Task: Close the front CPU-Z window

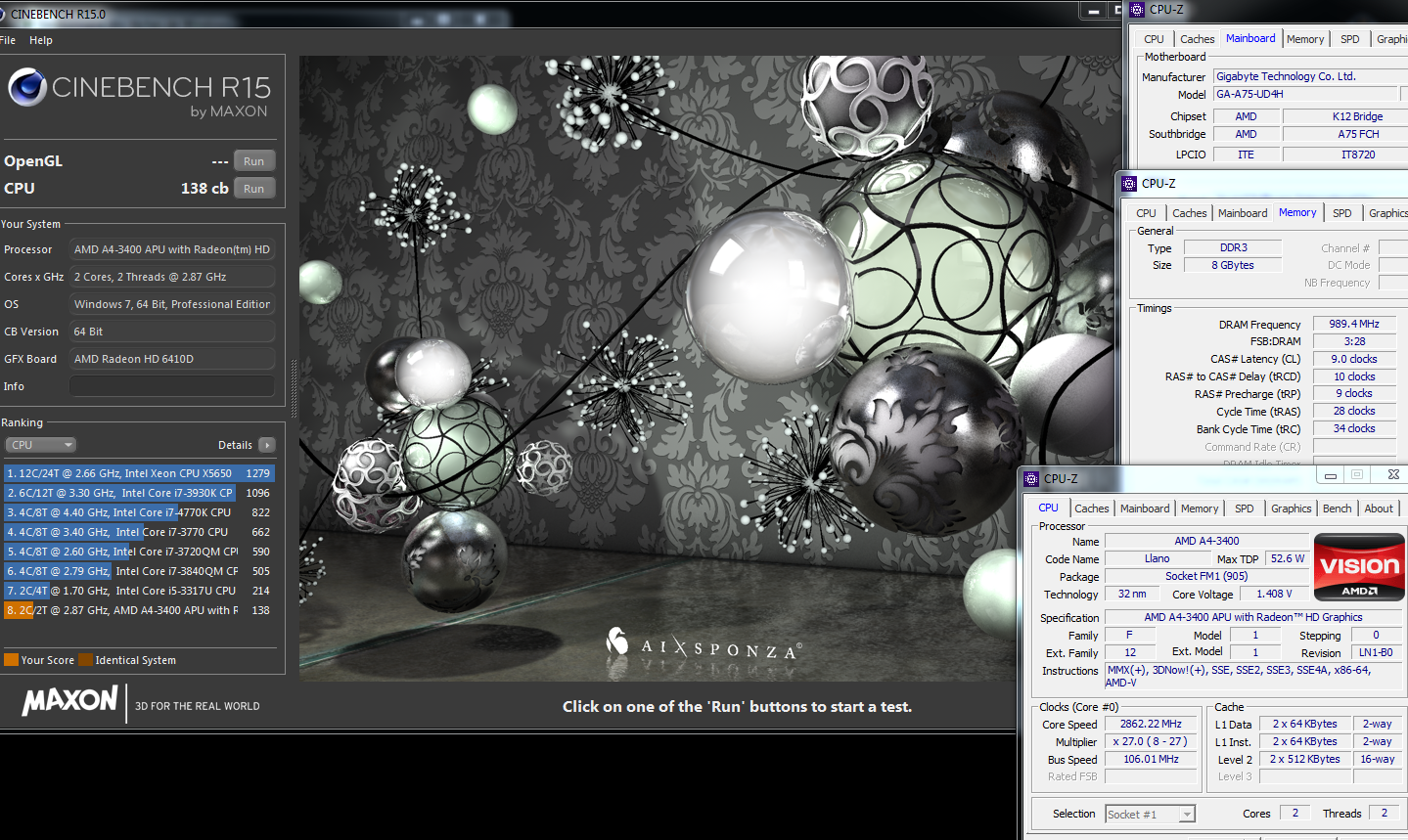Action: (x=1393, y=475)
